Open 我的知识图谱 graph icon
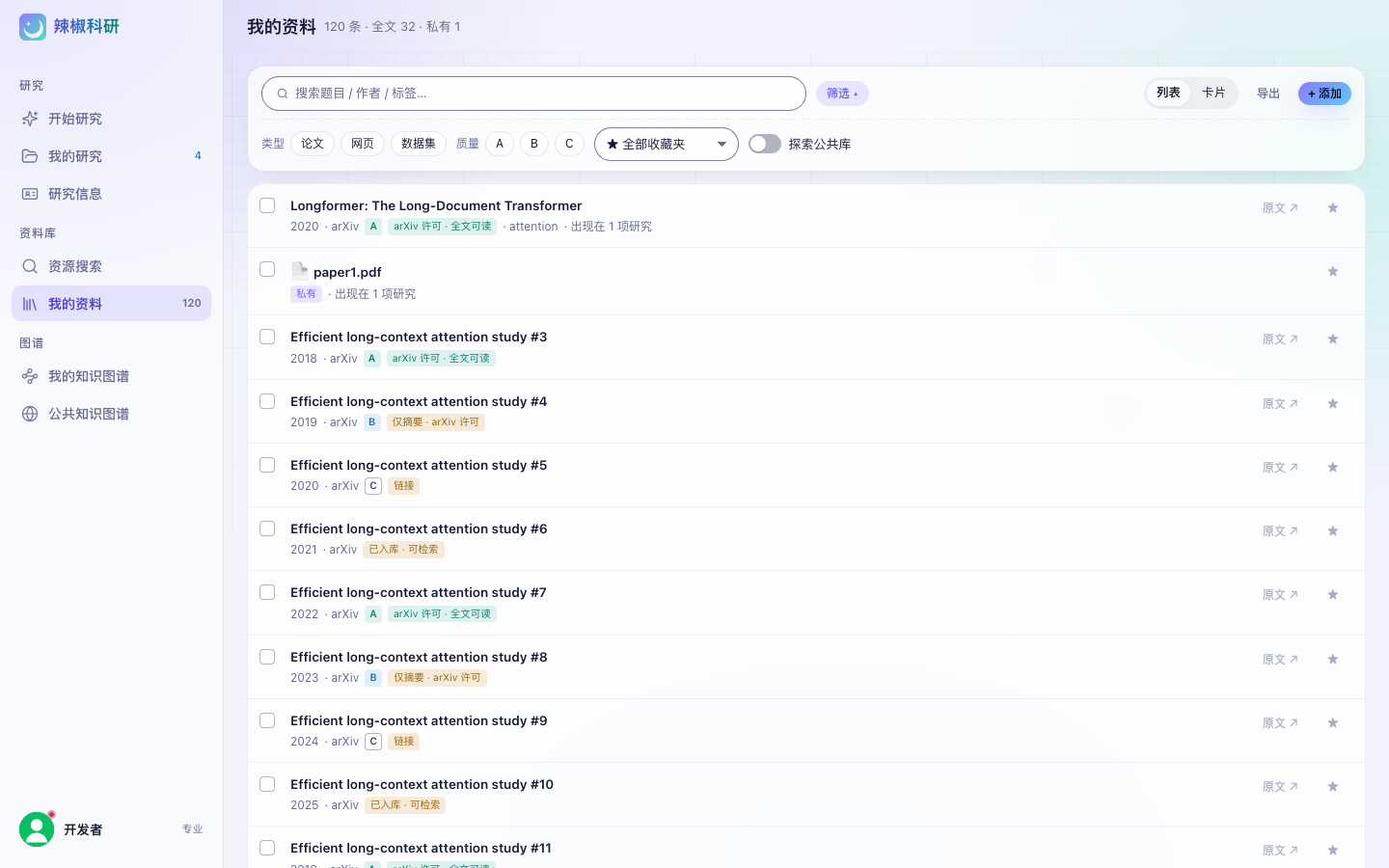Viewport: 1389px width, 868px height. click(x=30, y=376)
